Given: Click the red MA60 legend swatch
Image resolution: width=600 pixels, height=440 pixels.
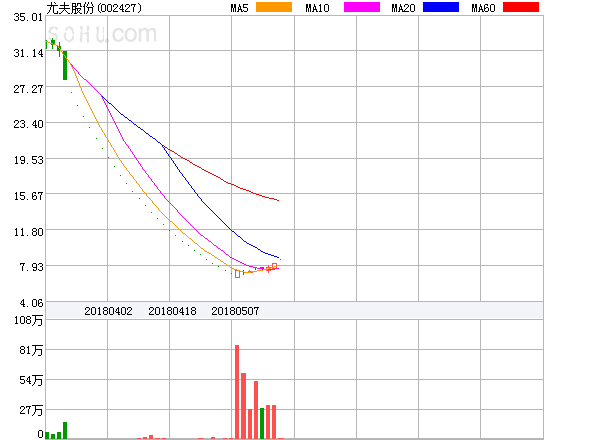Looking at the screenshot, I should tap(521, 7).
